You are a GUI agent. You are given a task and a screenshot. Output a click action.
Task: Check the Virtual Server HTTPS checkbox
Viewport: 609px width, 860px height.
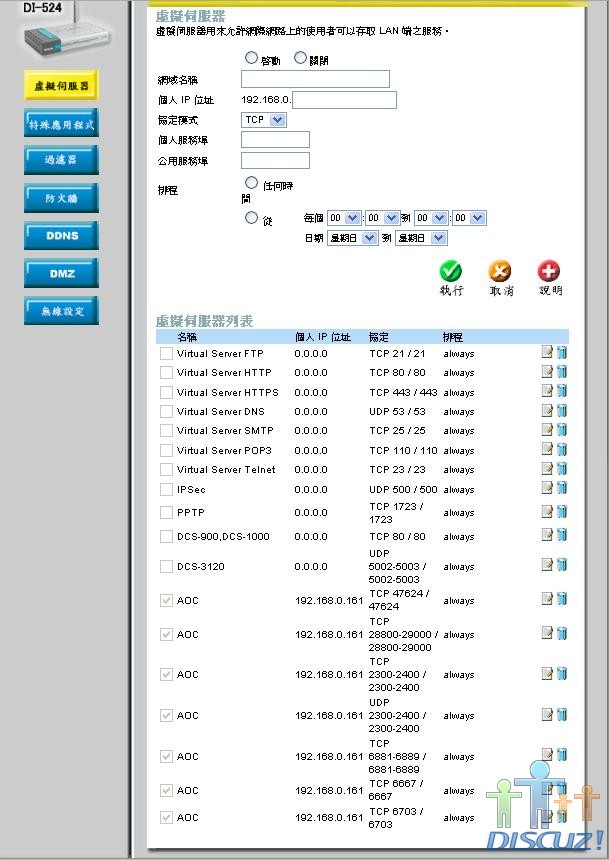(166, 393)
